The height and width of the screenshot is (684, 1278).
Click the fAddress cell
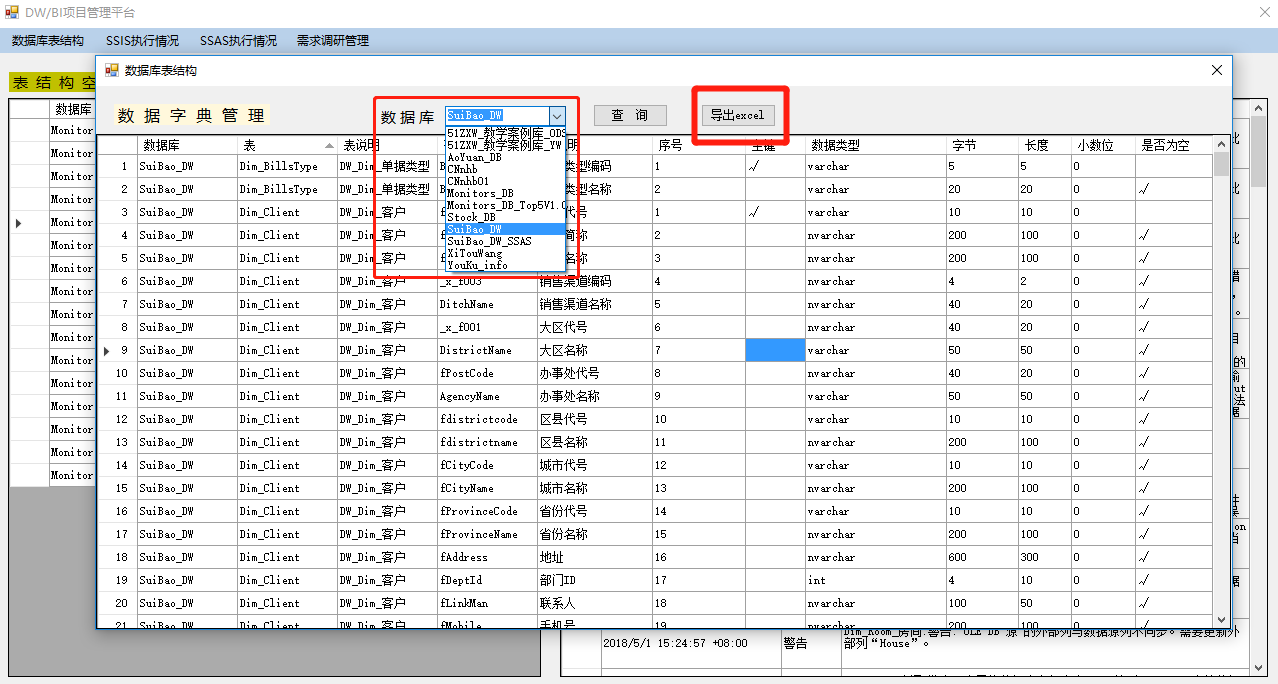[x=486, y=557]
